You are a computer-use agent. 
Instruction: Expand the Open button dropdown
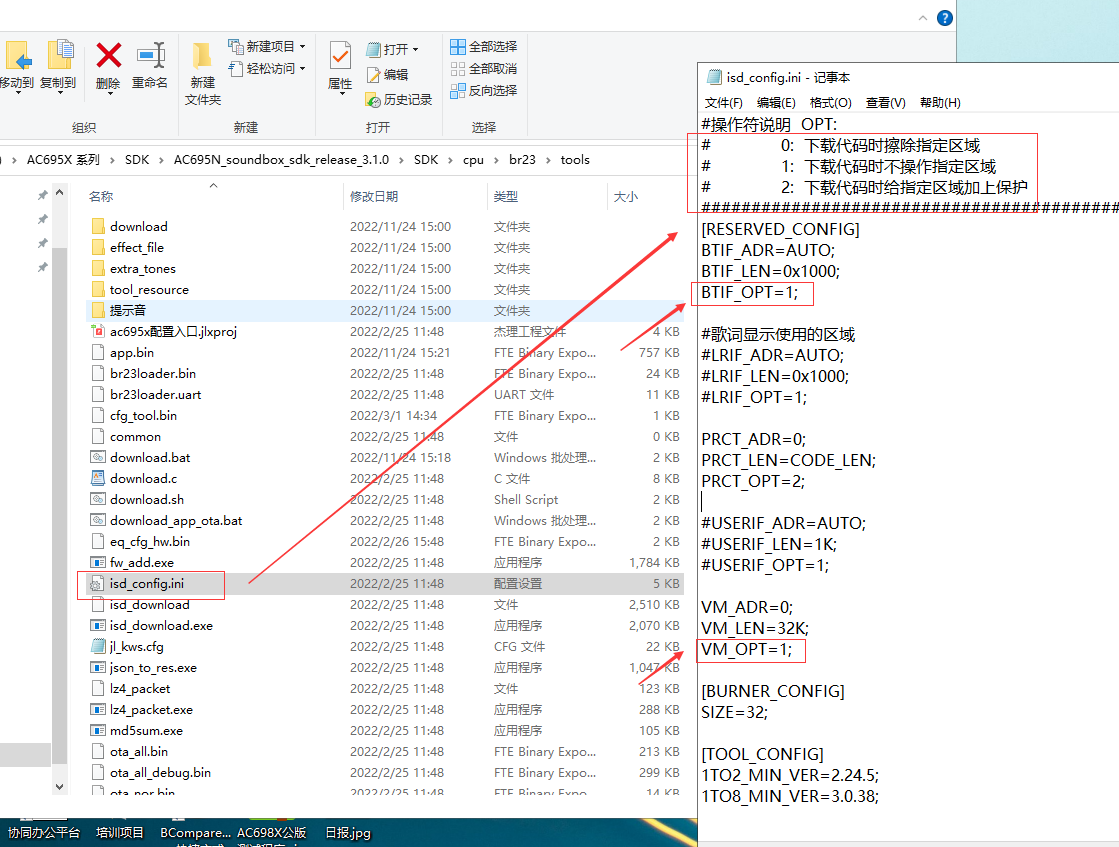click(415, 50)
